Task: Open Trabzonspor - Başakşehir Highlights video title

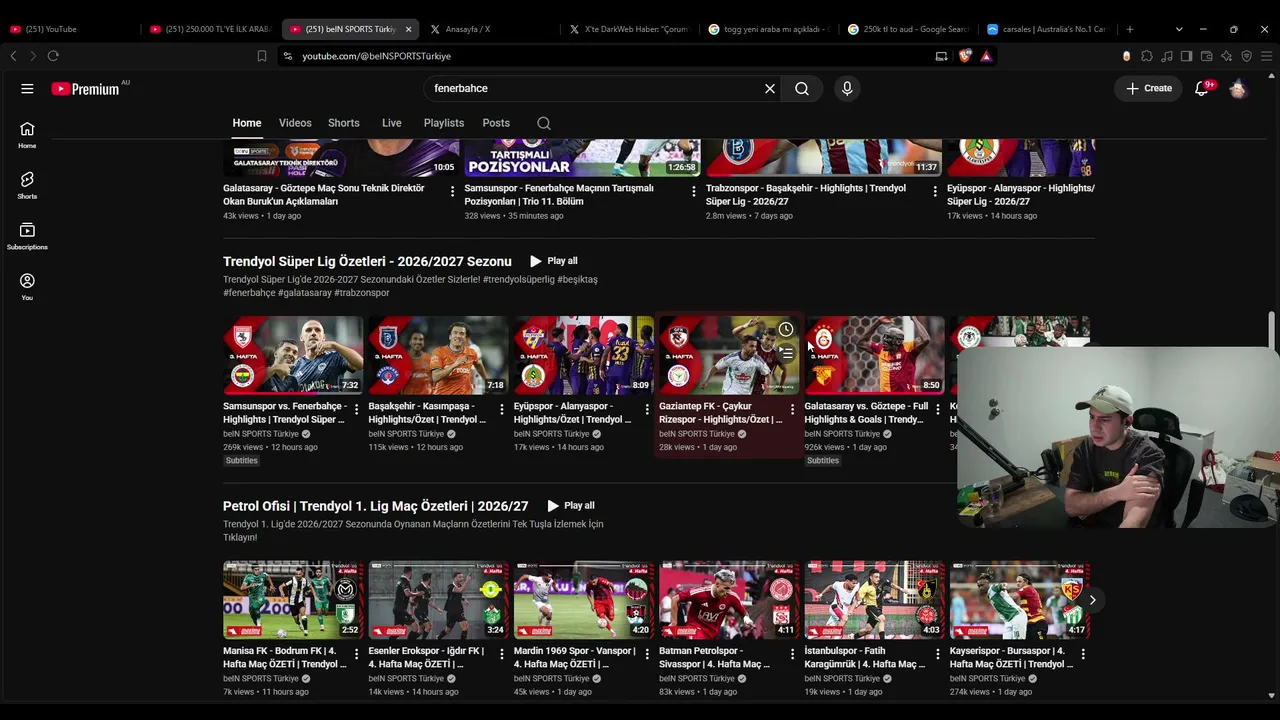Action: (x=806, y=195)
